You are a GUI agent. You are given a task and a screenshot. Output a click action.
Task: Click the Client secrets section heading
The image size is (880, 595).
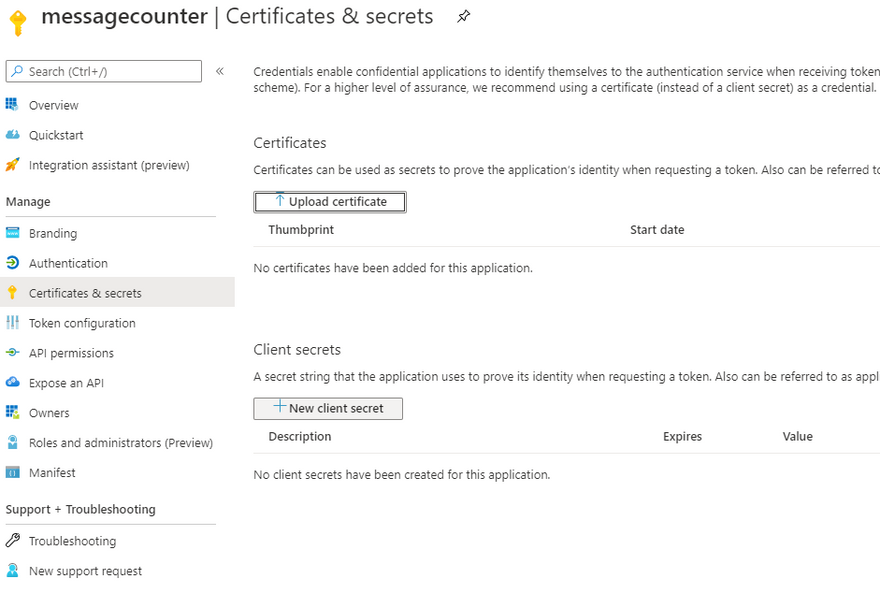coord(297,349)
